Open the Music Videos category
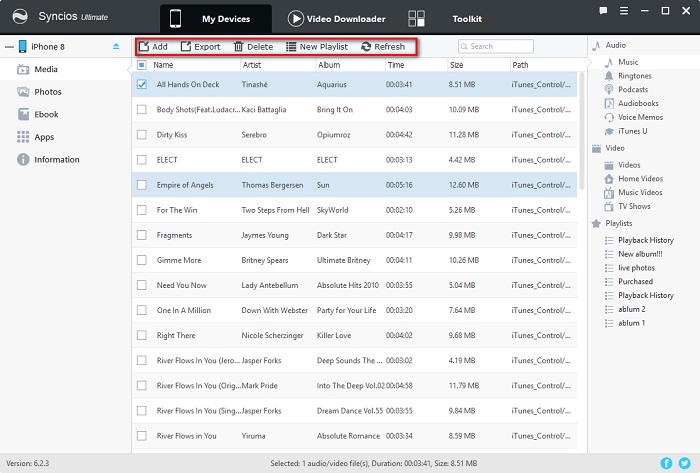This screenshot has width=700, height=473. (x=640, y=193)
